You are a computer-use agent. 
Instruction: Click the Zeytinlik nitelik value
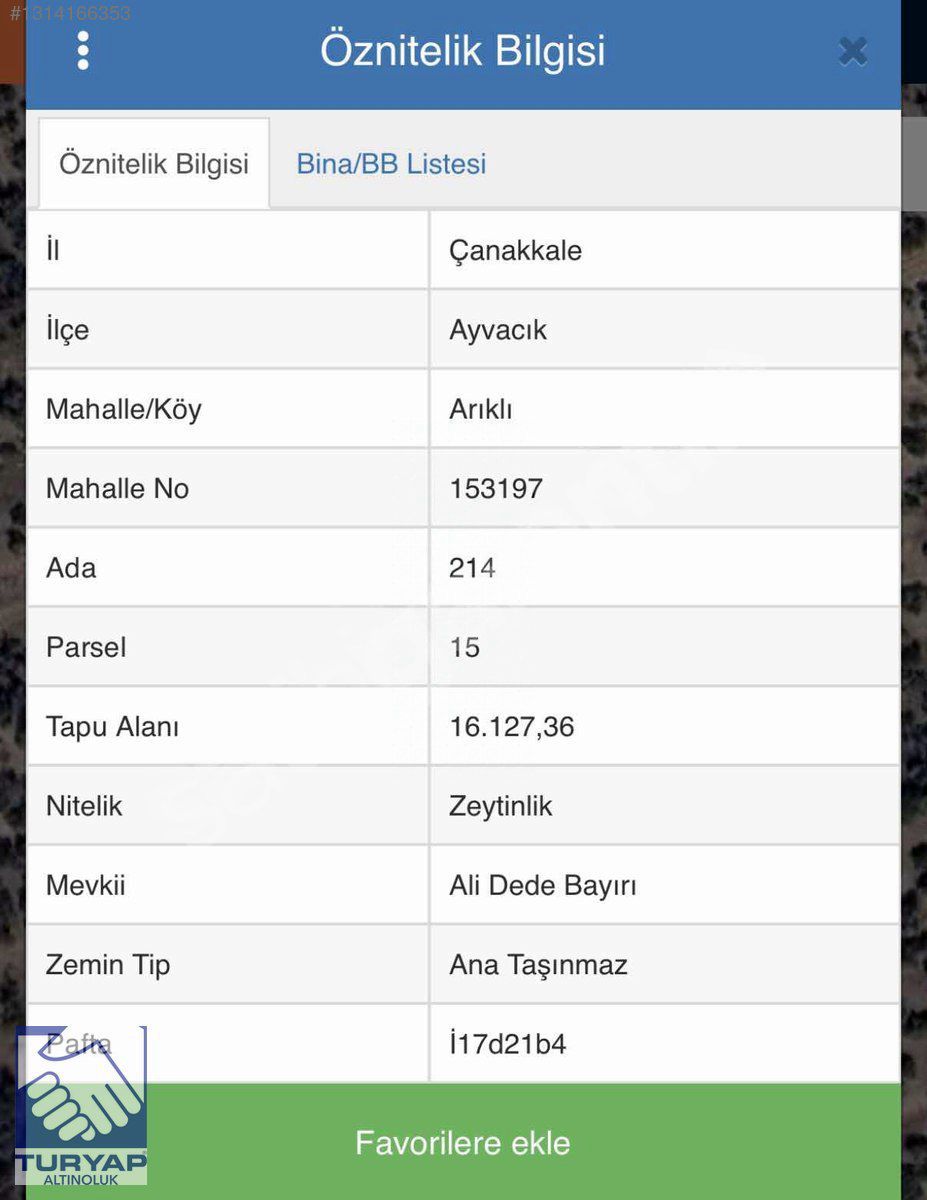pyautogui.click(x=501, y=806)
